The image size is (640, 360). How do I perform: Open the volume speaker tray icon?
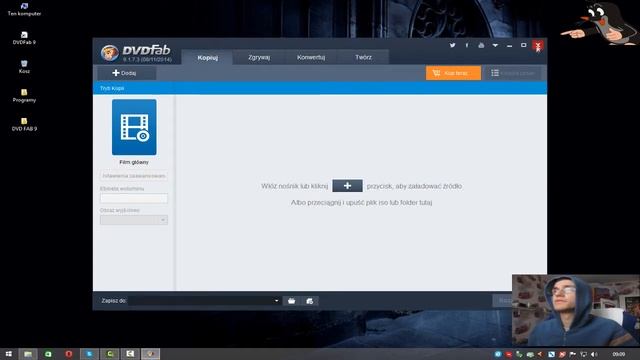(594, 354)
